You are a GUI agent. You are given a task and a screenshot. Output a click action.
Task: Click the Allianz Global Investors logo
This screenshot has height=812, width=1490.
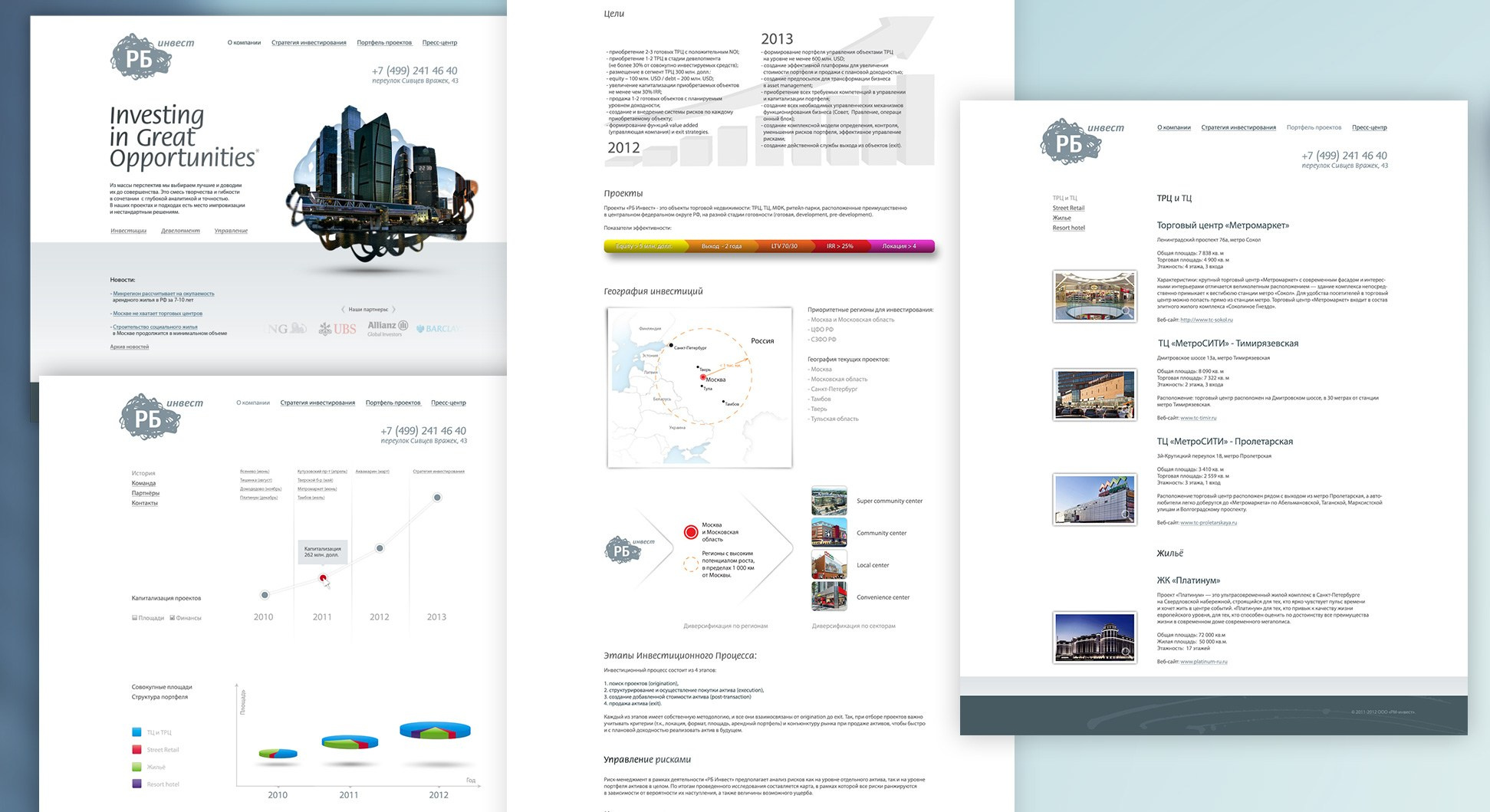(x=387, y=328)
